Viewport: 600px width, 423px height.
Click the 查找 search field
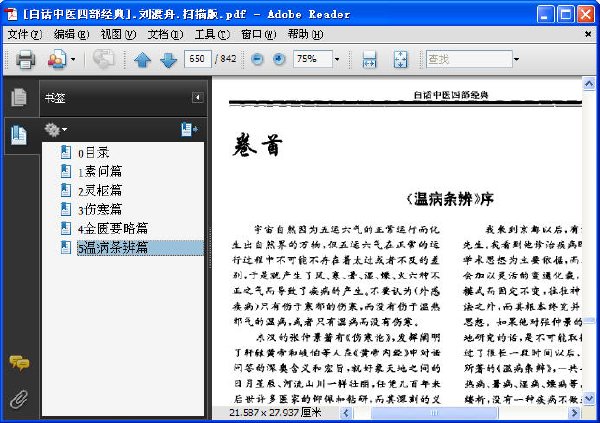[x=469, y=59]
